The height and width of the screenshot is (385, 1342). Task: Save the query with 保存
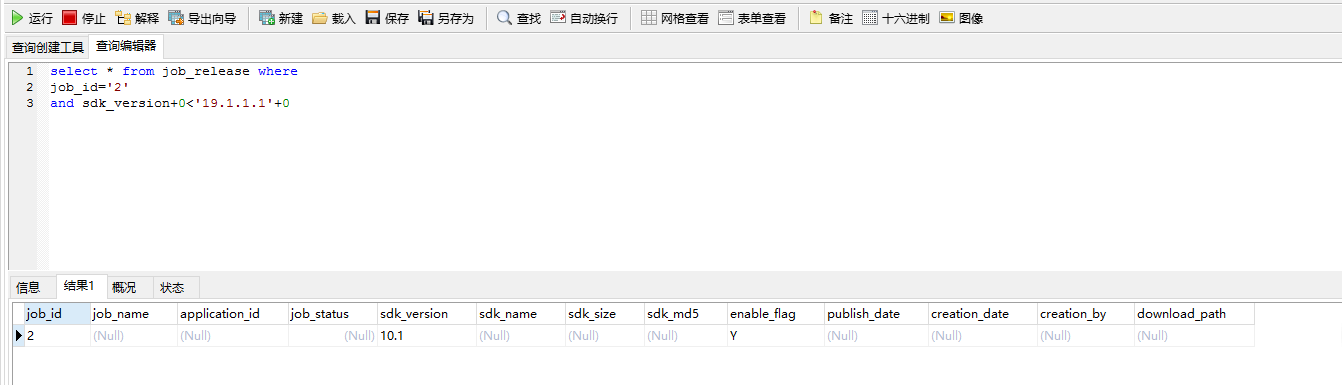click(387, 18)
